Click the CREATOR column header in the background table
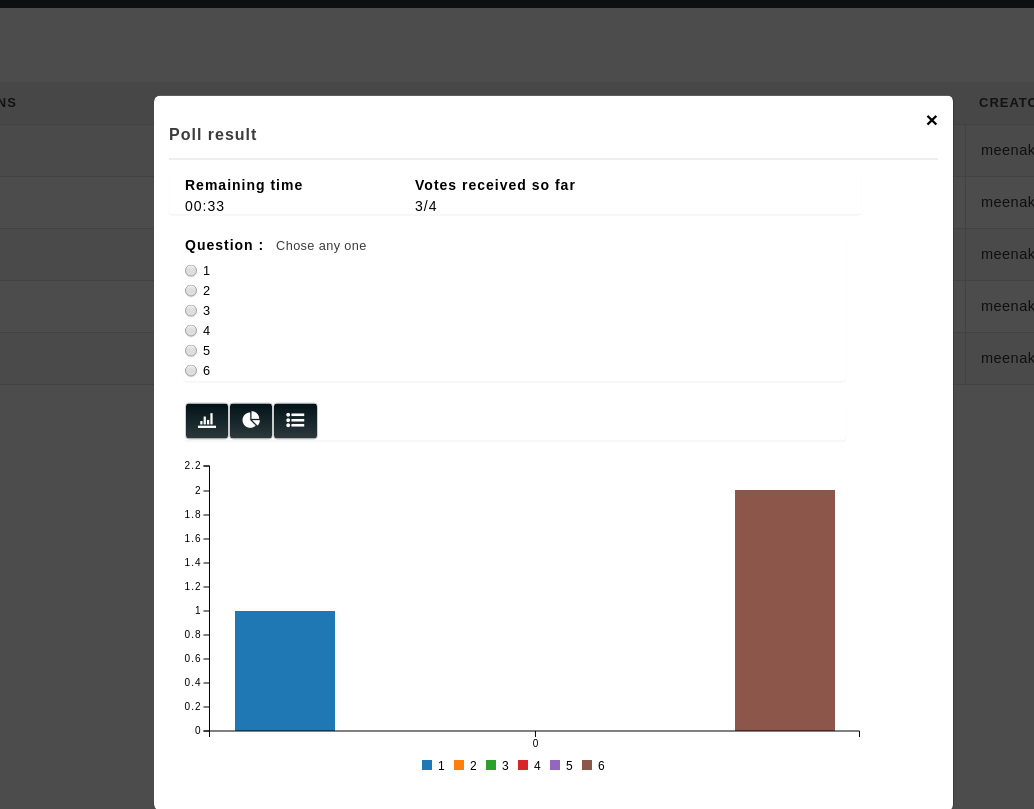1034x809 pixels. 1006,103
